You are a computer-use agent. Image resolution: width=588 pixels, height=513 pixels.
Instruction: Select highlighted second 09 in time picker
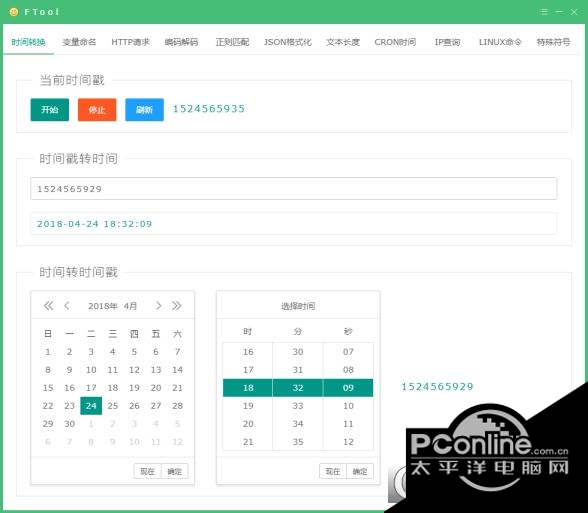click(x=348, y=388)
